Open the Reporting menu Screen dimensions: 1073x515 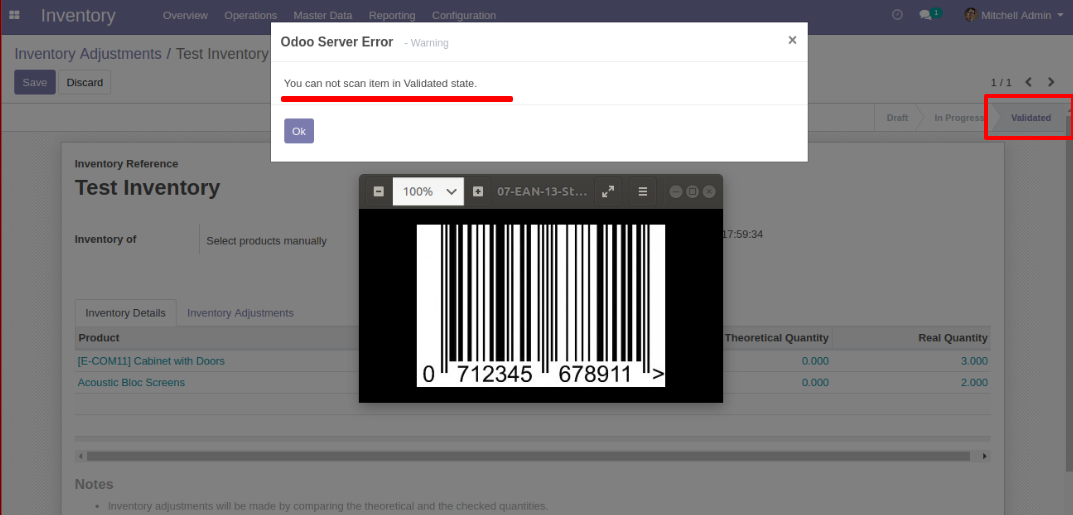click(x=392, y=15)
